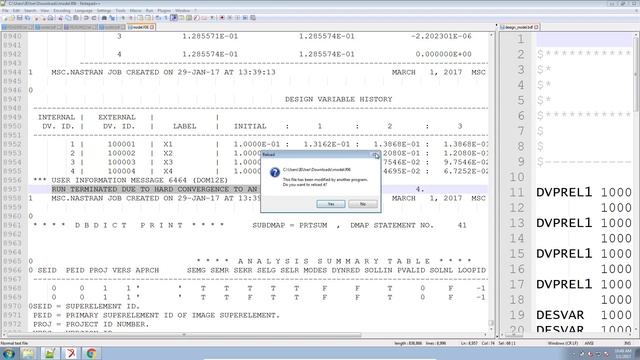
Task: Click ANSI encoding in status bar
Action: (x=589, y=344)
